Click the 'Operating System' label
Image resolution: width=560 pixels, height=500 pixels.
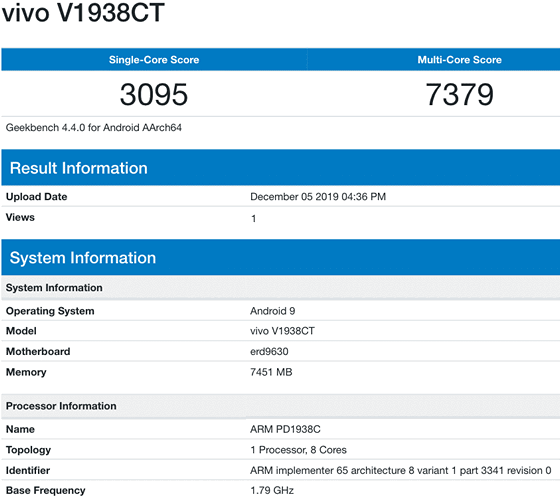[x=50, y=311]
